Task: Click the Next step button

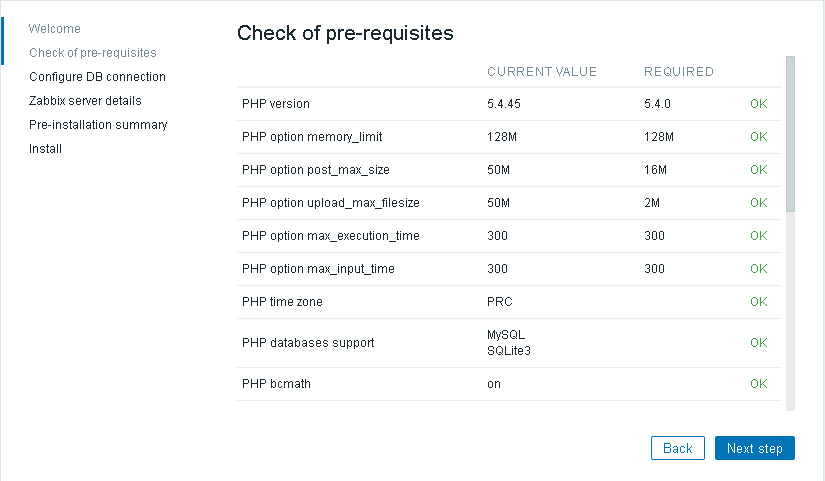Action: (754, 448)
